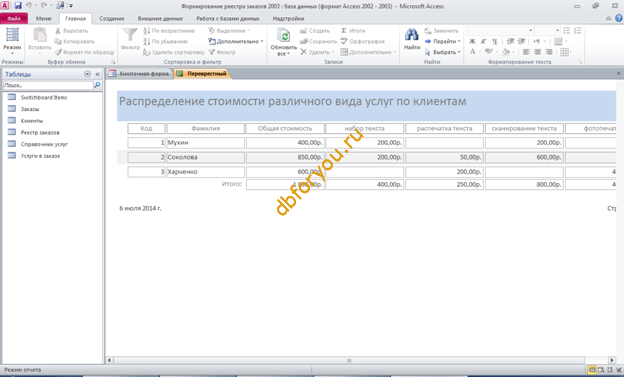Switch to Работа с базами данных tab
The height and width of the screenshot is (377, 624).
click(228, 18)
